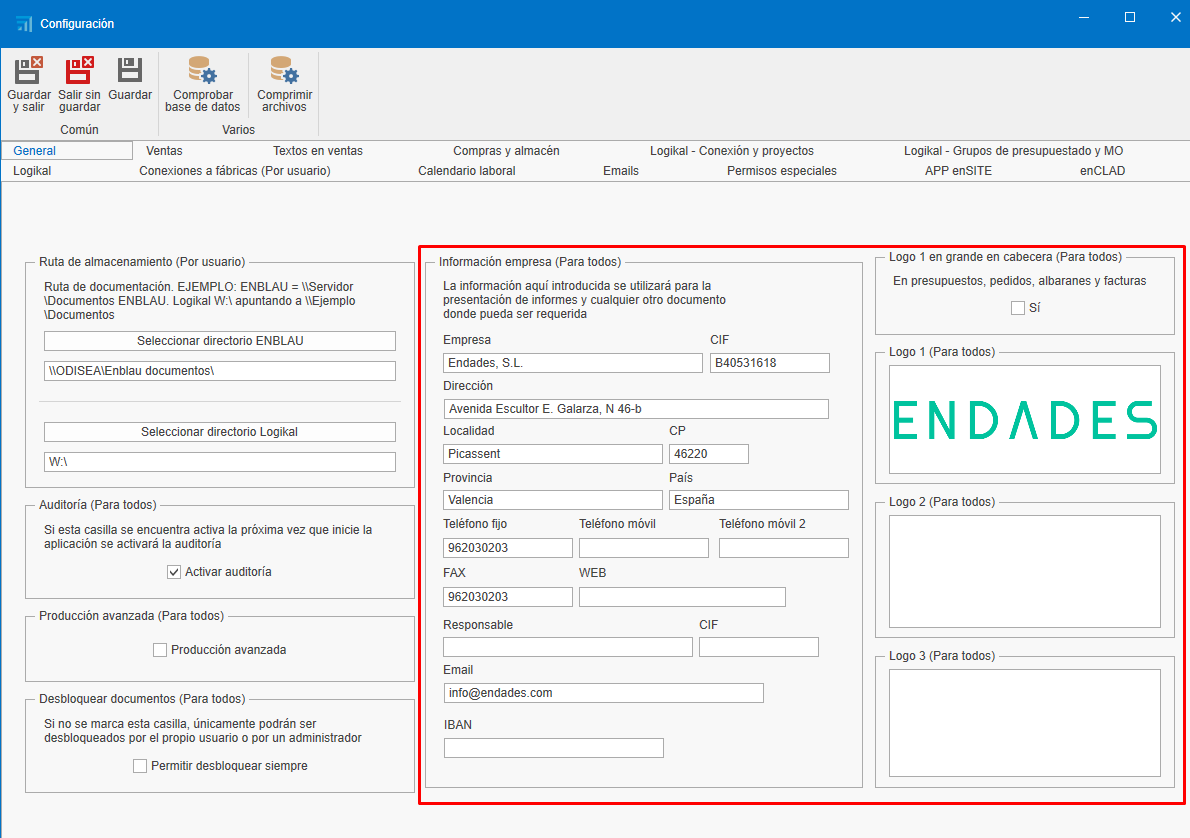Screen dimensions: 1190x838
Task: Go to Permisos especiales tab
Action: coord(782,171)
